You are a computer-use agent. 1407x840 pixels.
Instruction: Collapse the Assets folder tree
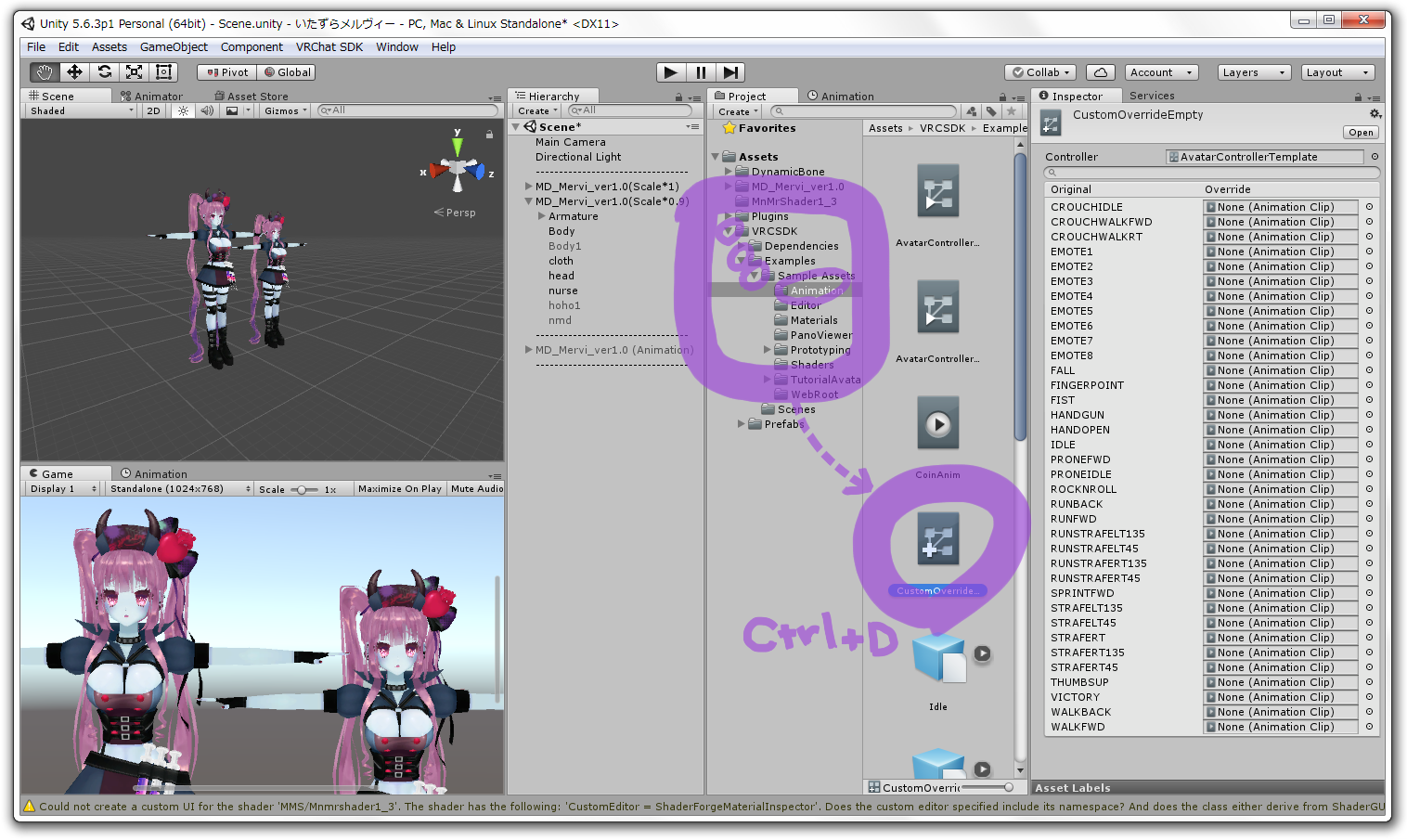[716, 157]
